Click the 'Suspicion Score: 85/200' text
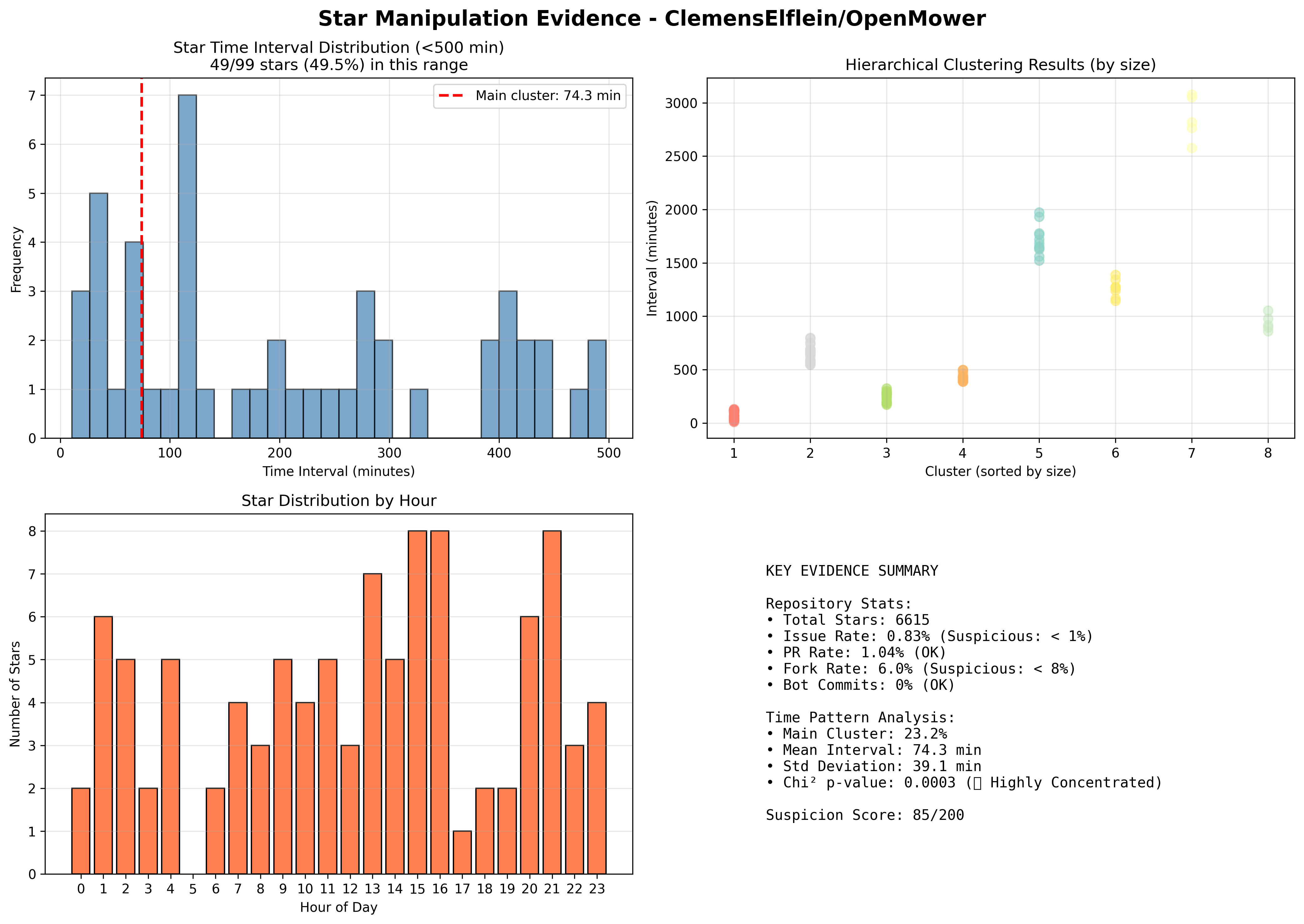This screenshot has height=924, width=1304. 865,816
